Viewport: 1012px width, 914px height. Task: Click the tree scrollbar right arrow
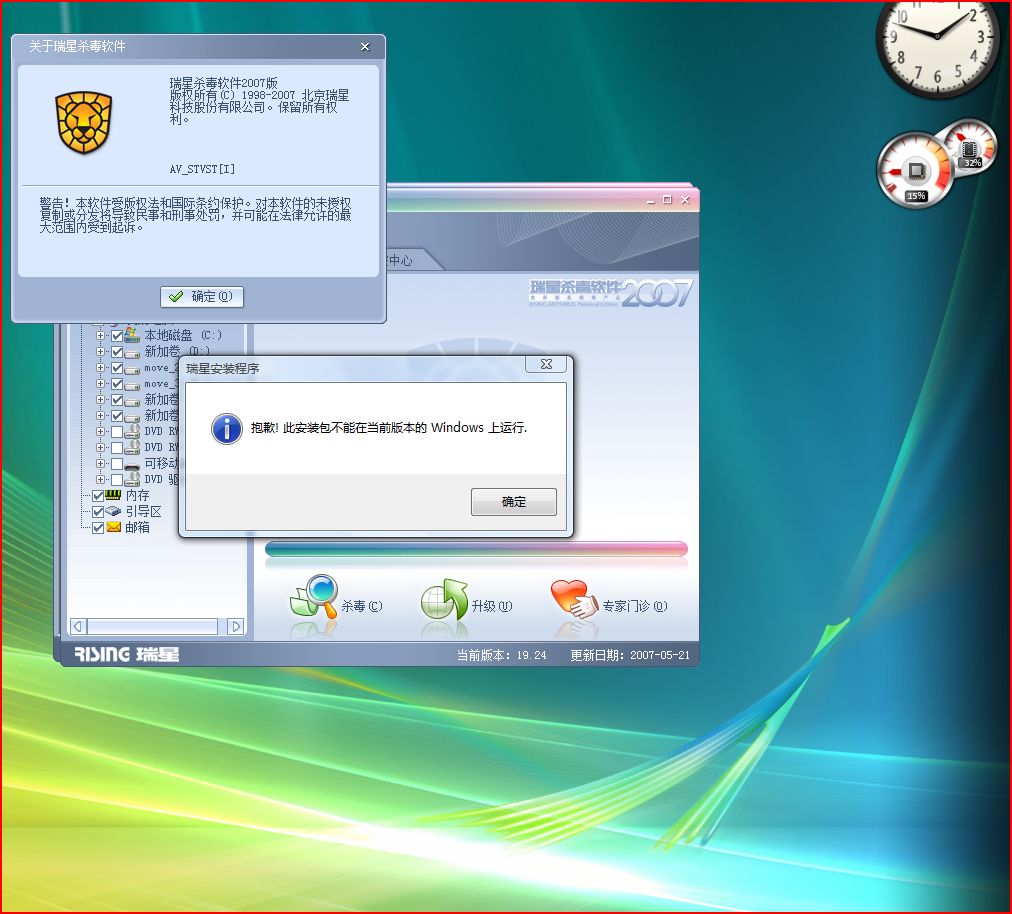coord(236,626)
